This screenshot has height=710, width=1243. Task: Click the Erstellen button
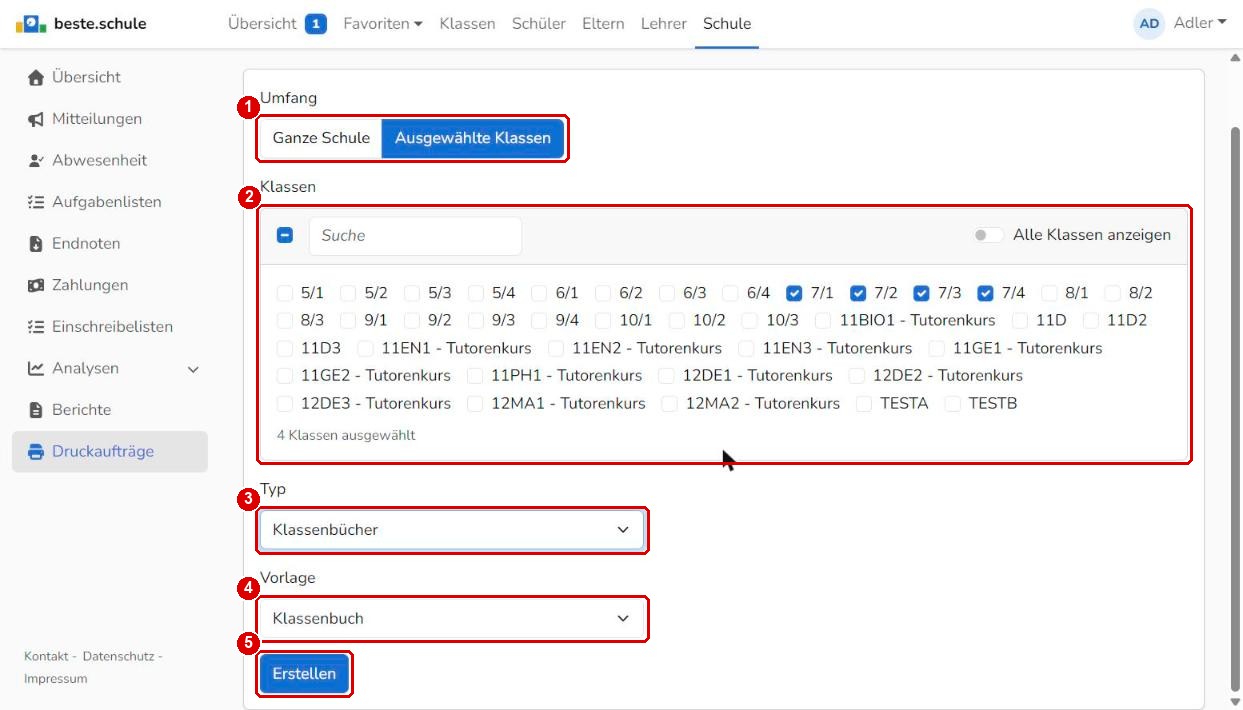coord(305,675)
